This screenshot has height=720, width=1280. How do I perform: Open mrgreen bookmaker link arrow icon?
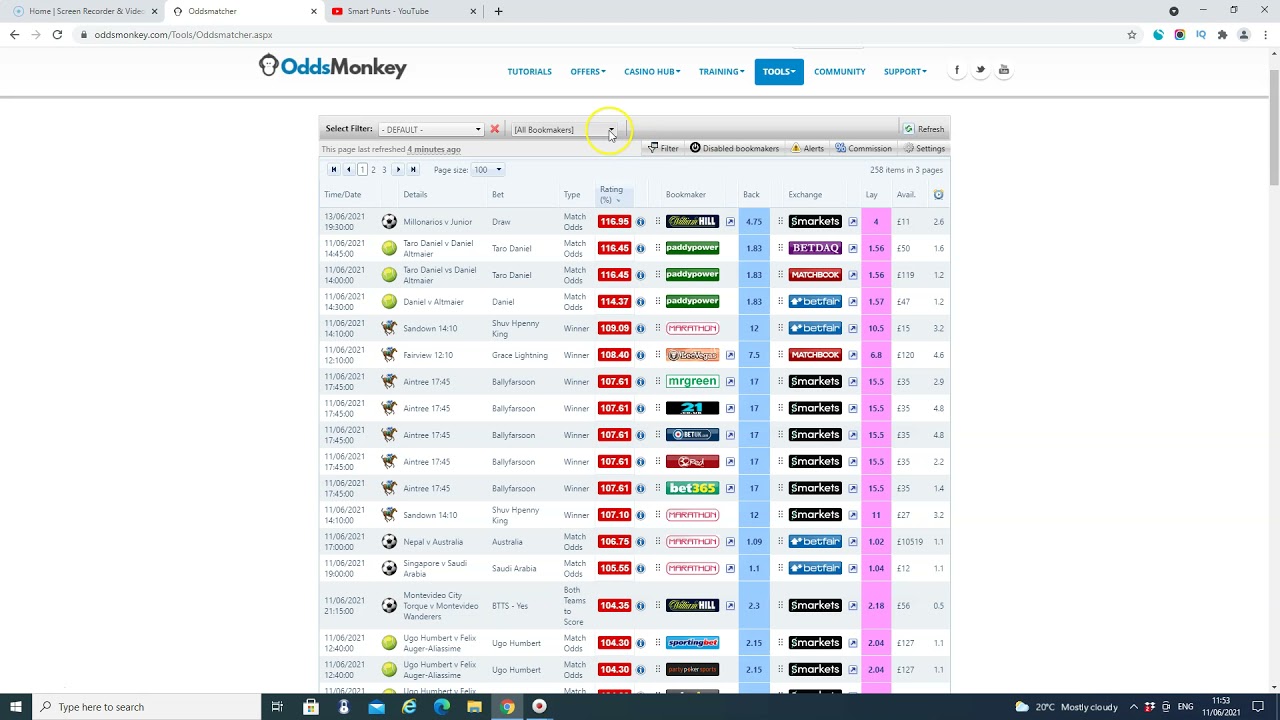[730, 382]
